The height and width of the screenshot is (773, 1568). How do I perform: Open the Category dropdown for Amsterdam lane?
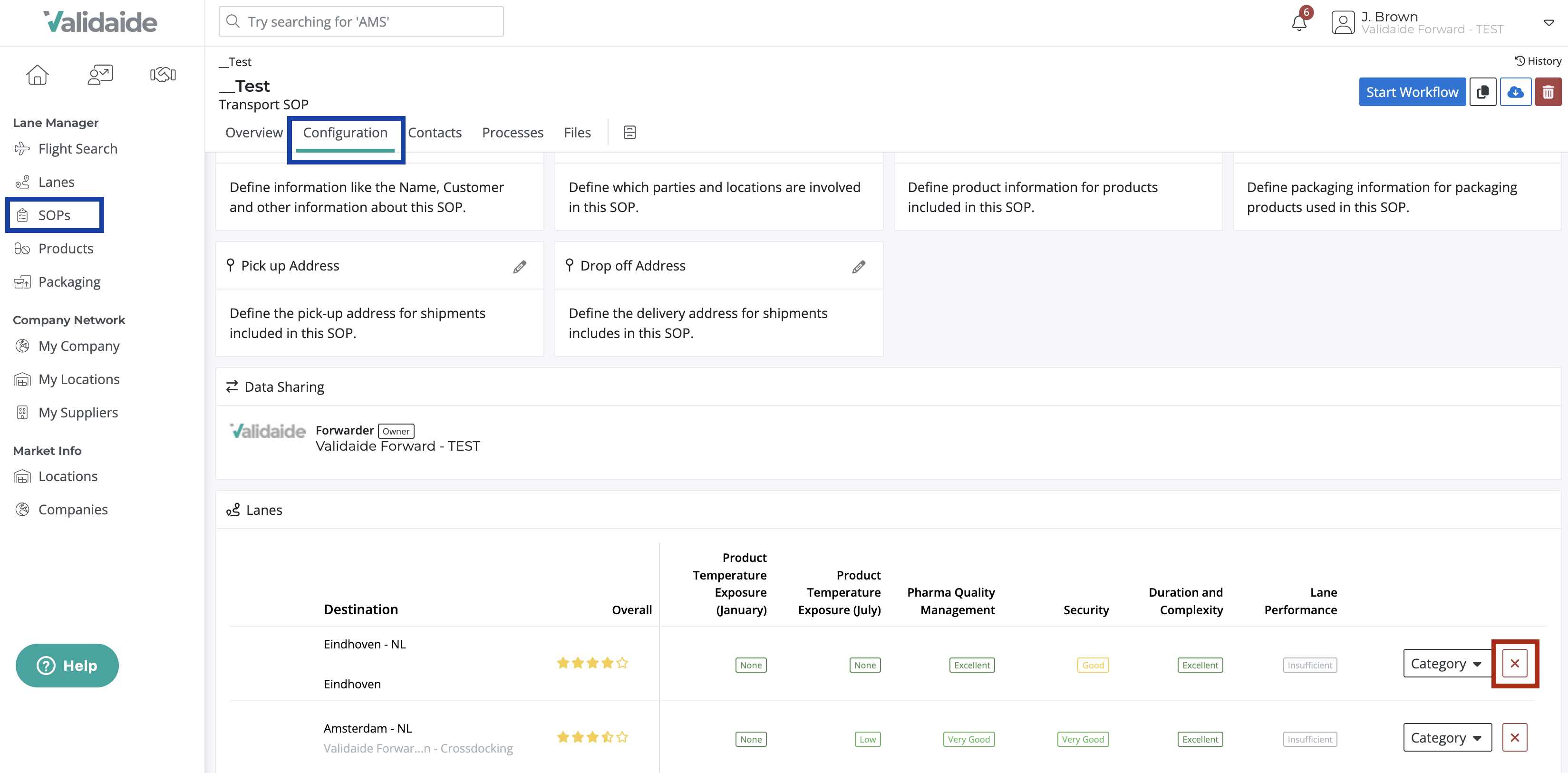1447,738
